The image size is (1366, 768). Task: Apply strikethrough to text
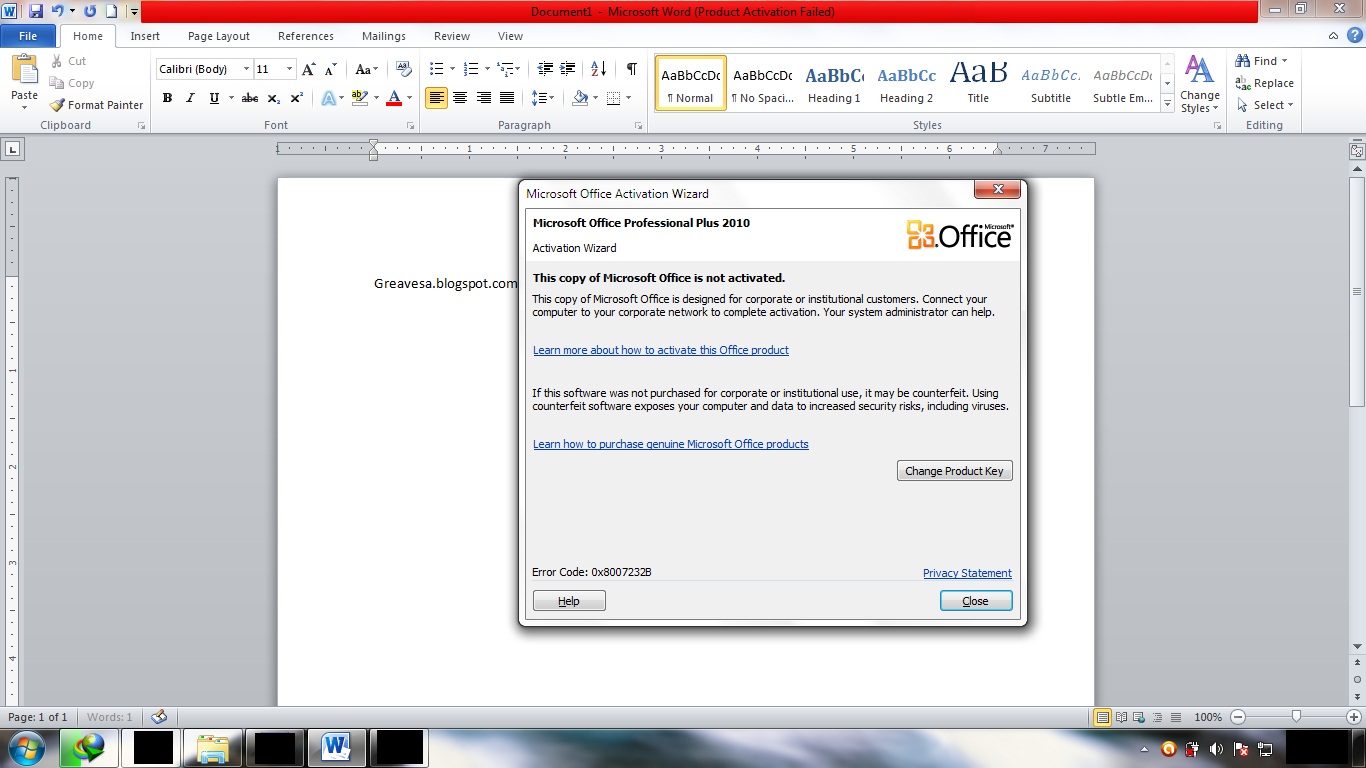(x=249, y=98)
